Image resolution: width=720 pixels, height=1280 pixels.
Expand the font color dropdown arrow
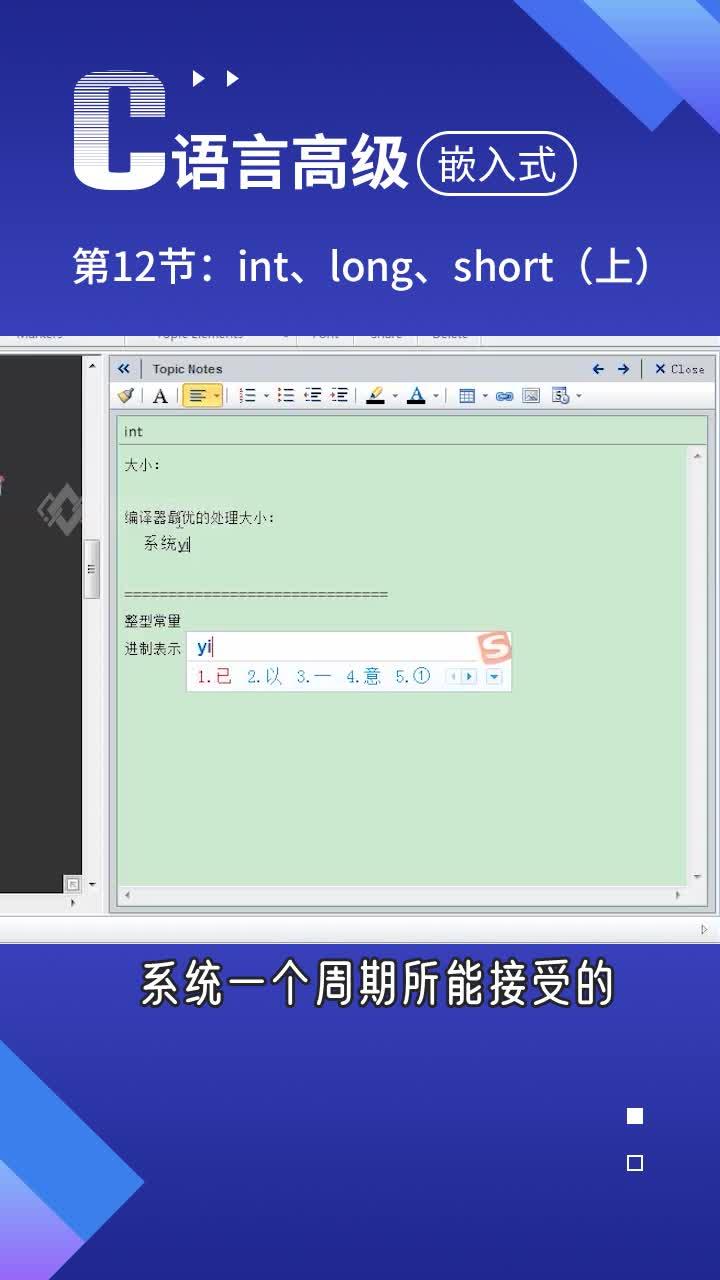pyautogui.click(x=436, y=396)
